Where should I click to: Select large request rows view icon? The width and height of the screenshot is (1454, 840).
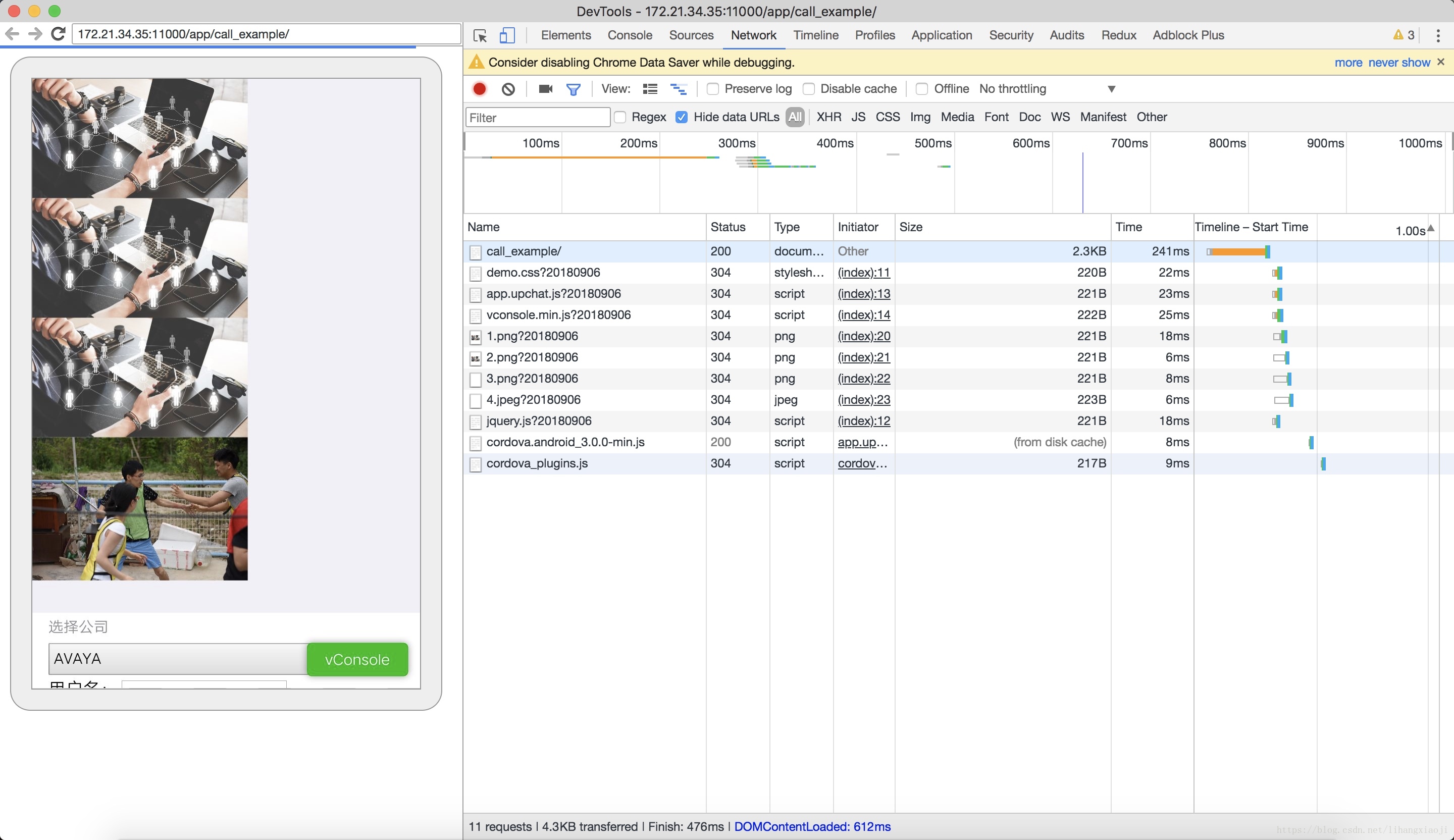pos(650,89)
